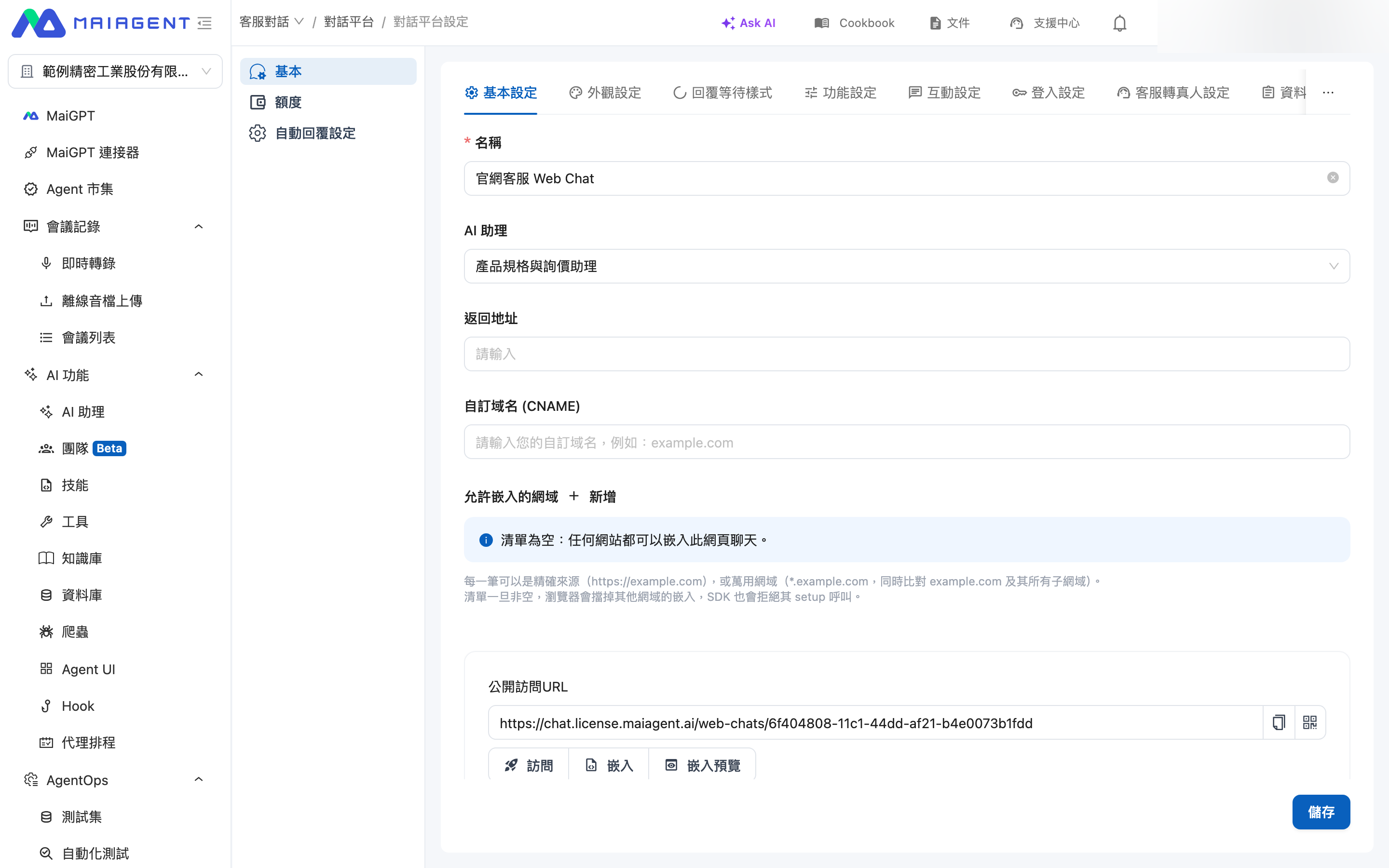Switch to 互動設定 tab
This screenshot has width=1389, height=868.
coord(945,93)
